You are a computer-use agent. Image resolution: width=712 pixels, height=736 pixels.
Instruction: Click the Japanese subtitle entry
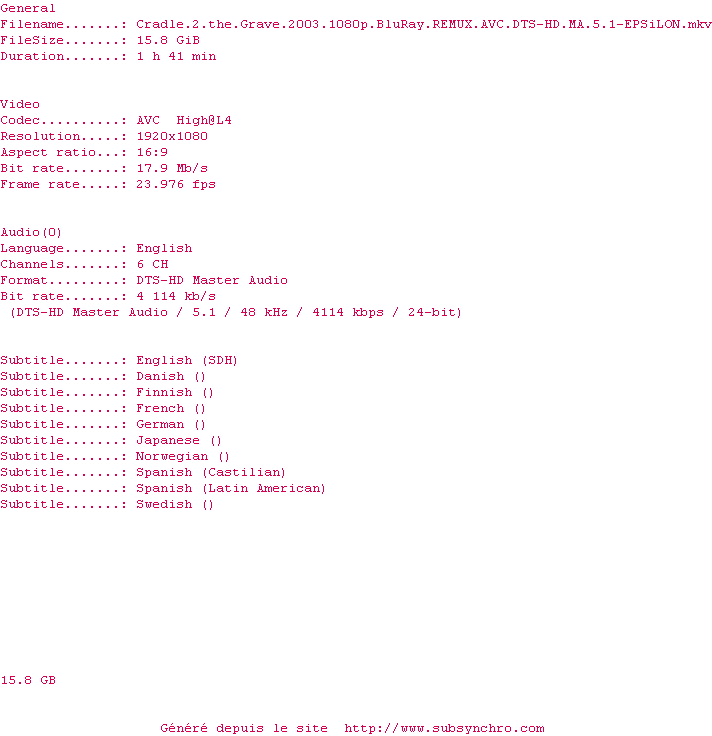[x=111, y=440]
